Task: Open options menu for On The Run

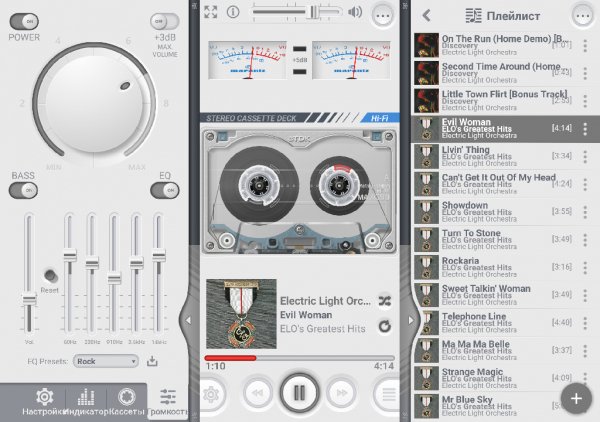Action: pyautogui.click(x=585, y=46)
